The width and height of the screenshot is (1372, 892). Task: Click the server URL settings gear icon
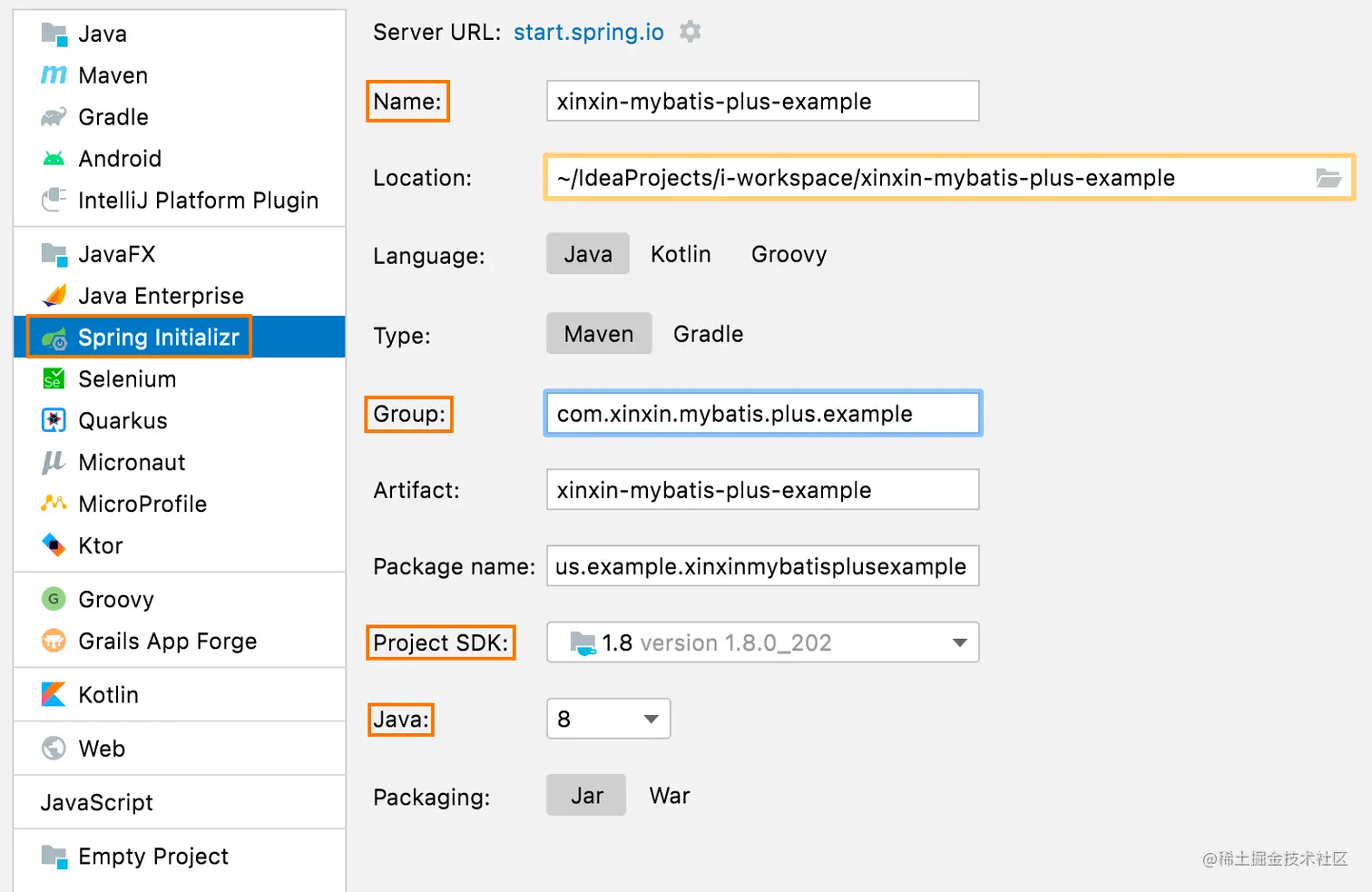coord(691,32)
